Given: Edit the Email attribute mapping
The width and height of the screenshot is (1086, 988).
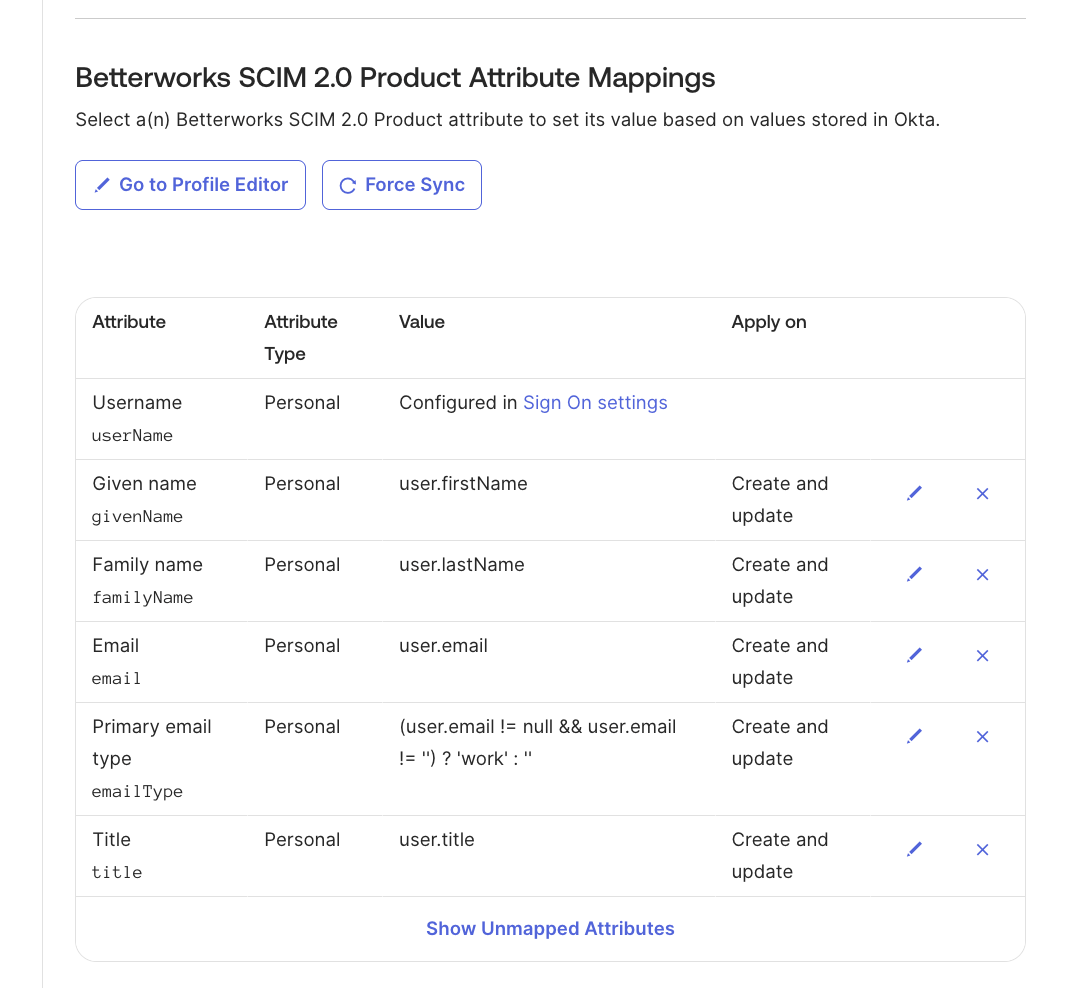Looking at the screenshot, I should click(914, 655).
